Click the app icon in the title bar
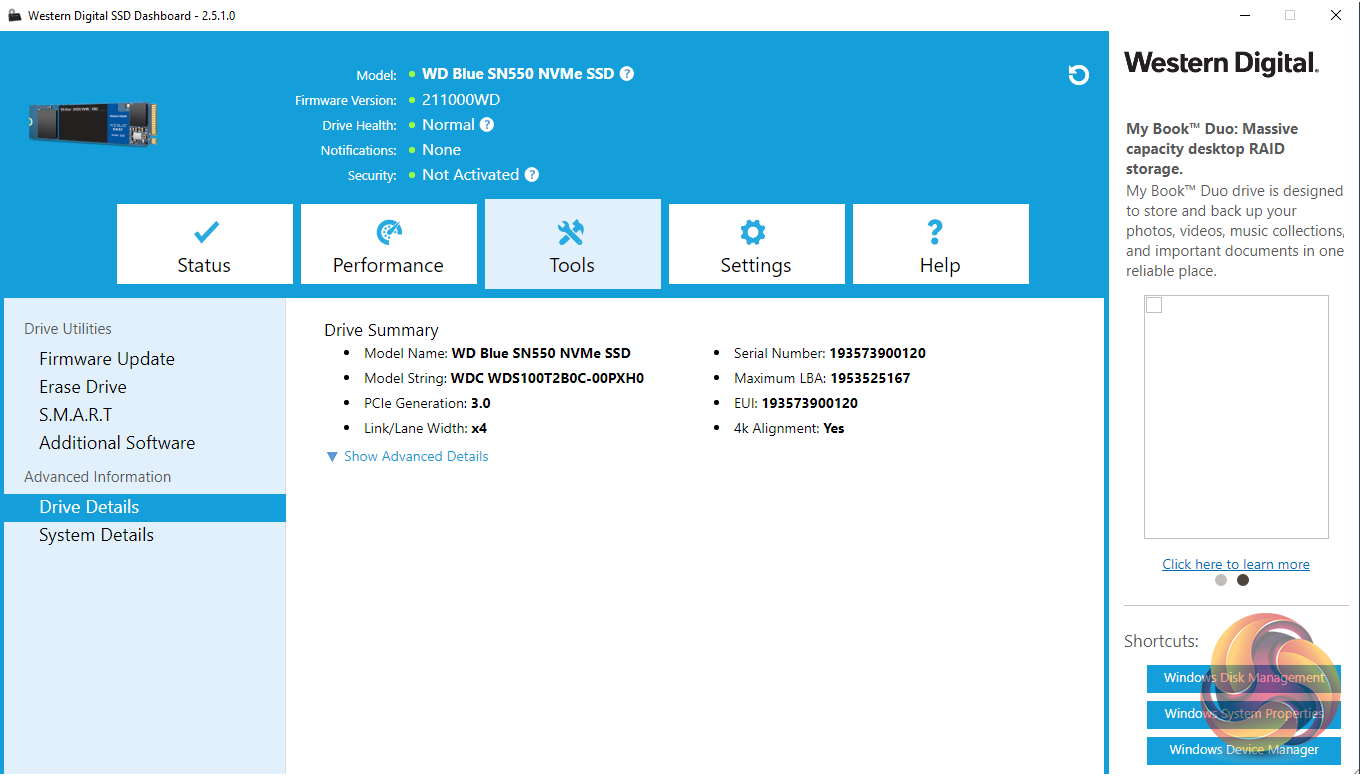This screenshot has height=776, width=1360. [14, 16]
